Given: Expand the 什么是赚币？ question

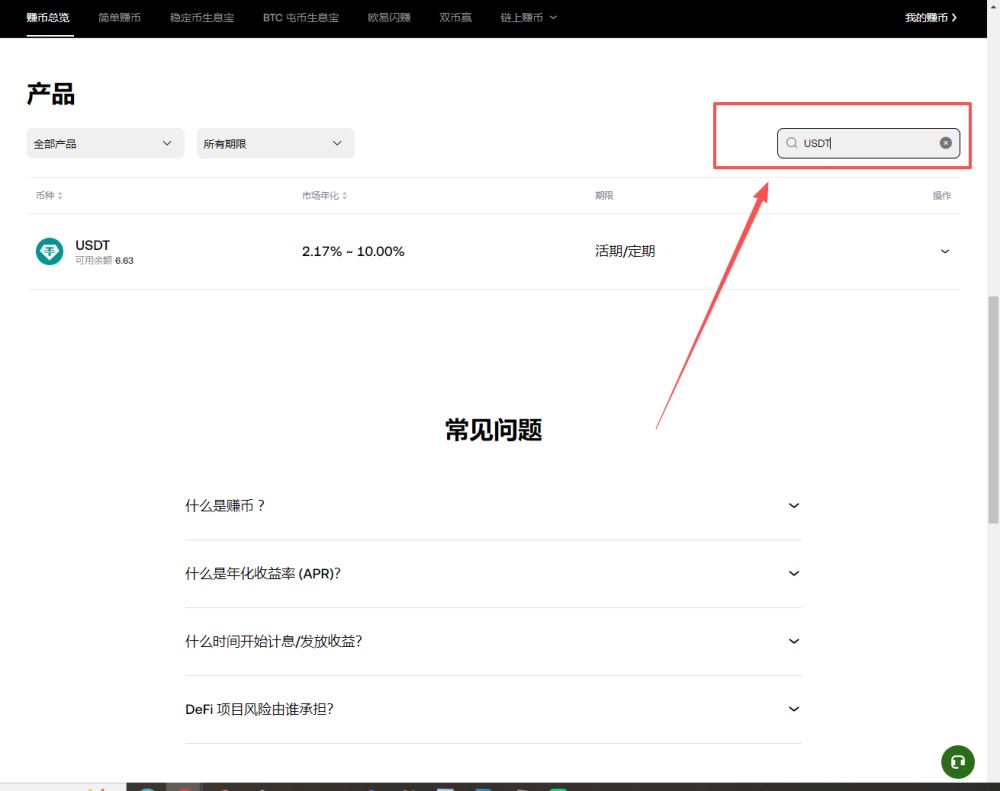Looking at the screenshot, I should [x=493, y=506].
